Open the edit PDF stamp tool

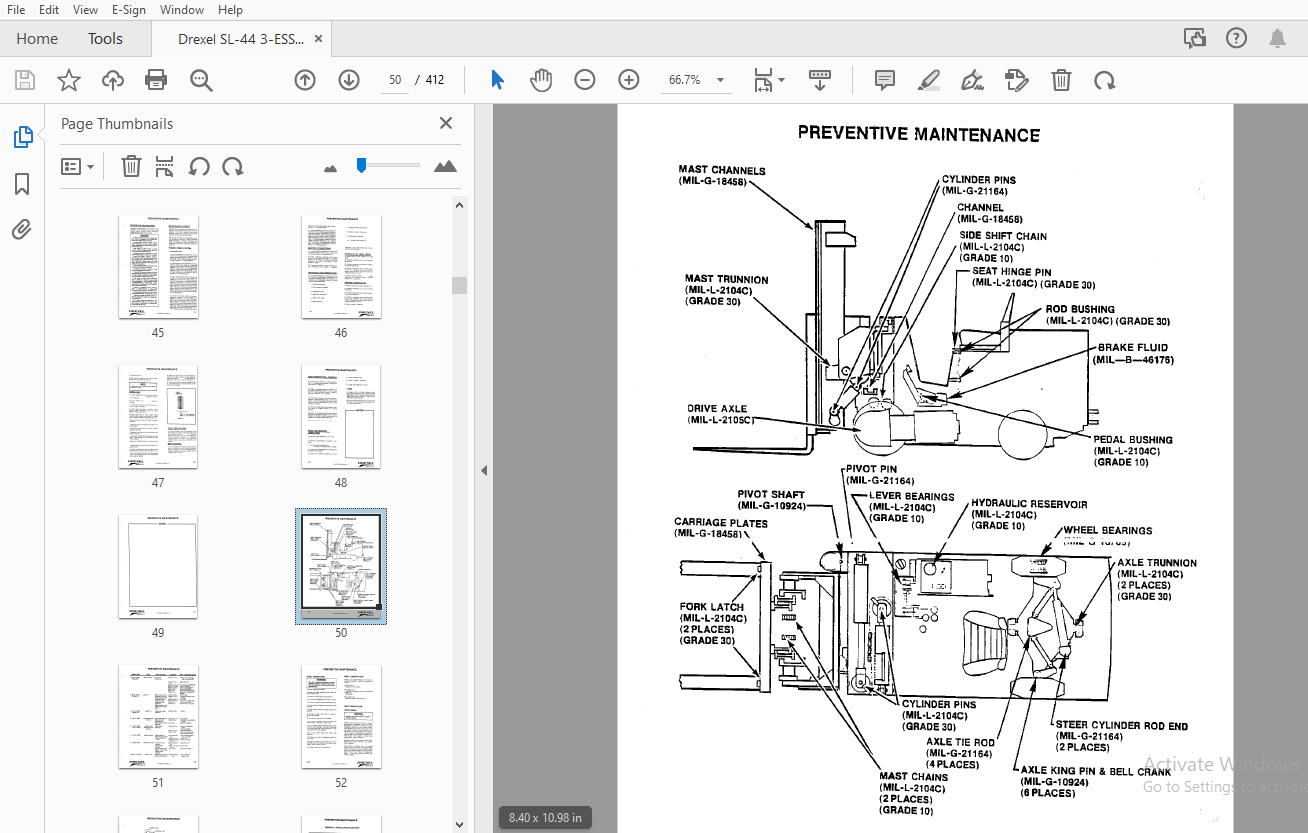tap(1016, 80)
